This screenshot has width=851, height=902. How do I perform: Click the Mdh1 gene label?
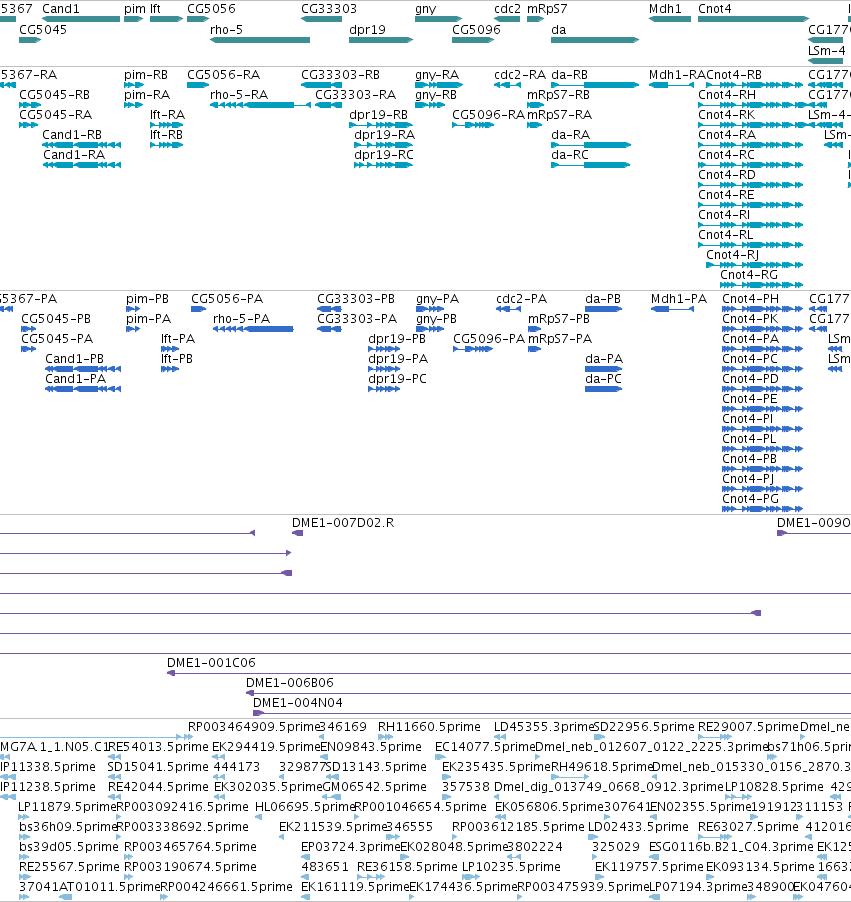(665, 9)
